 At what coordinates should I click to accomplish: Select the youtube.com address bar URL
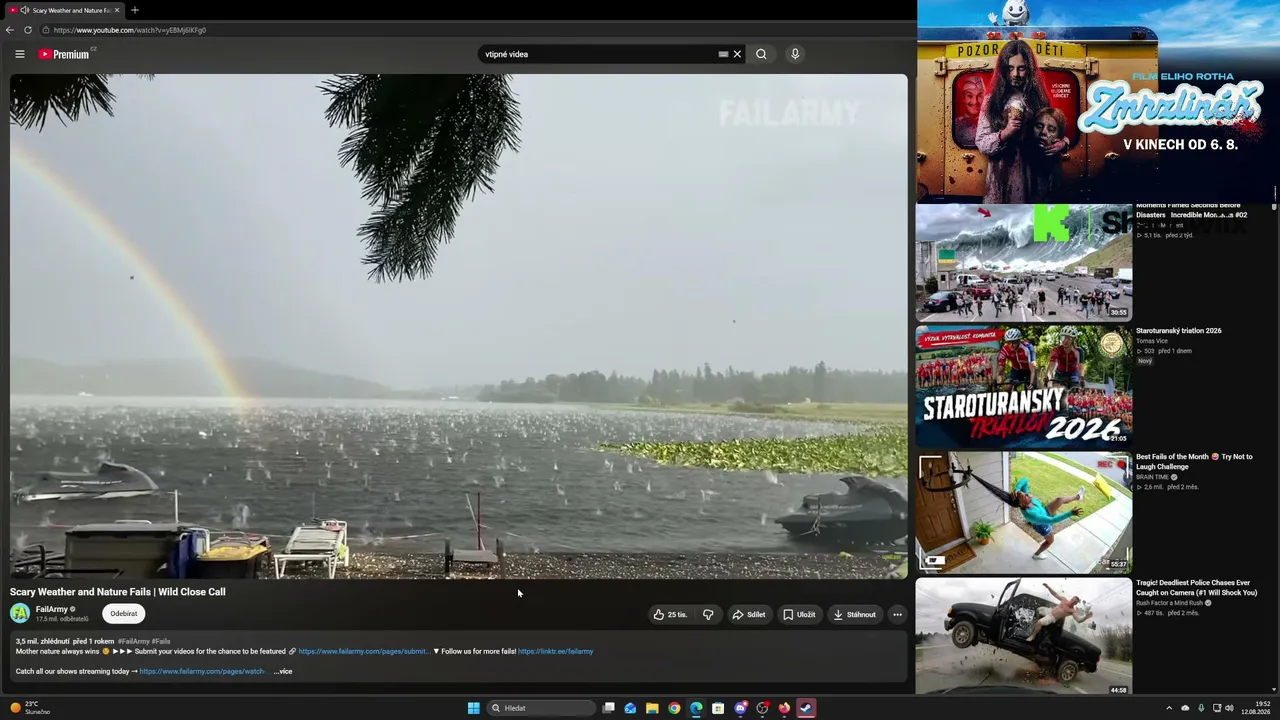coord(130,30)
